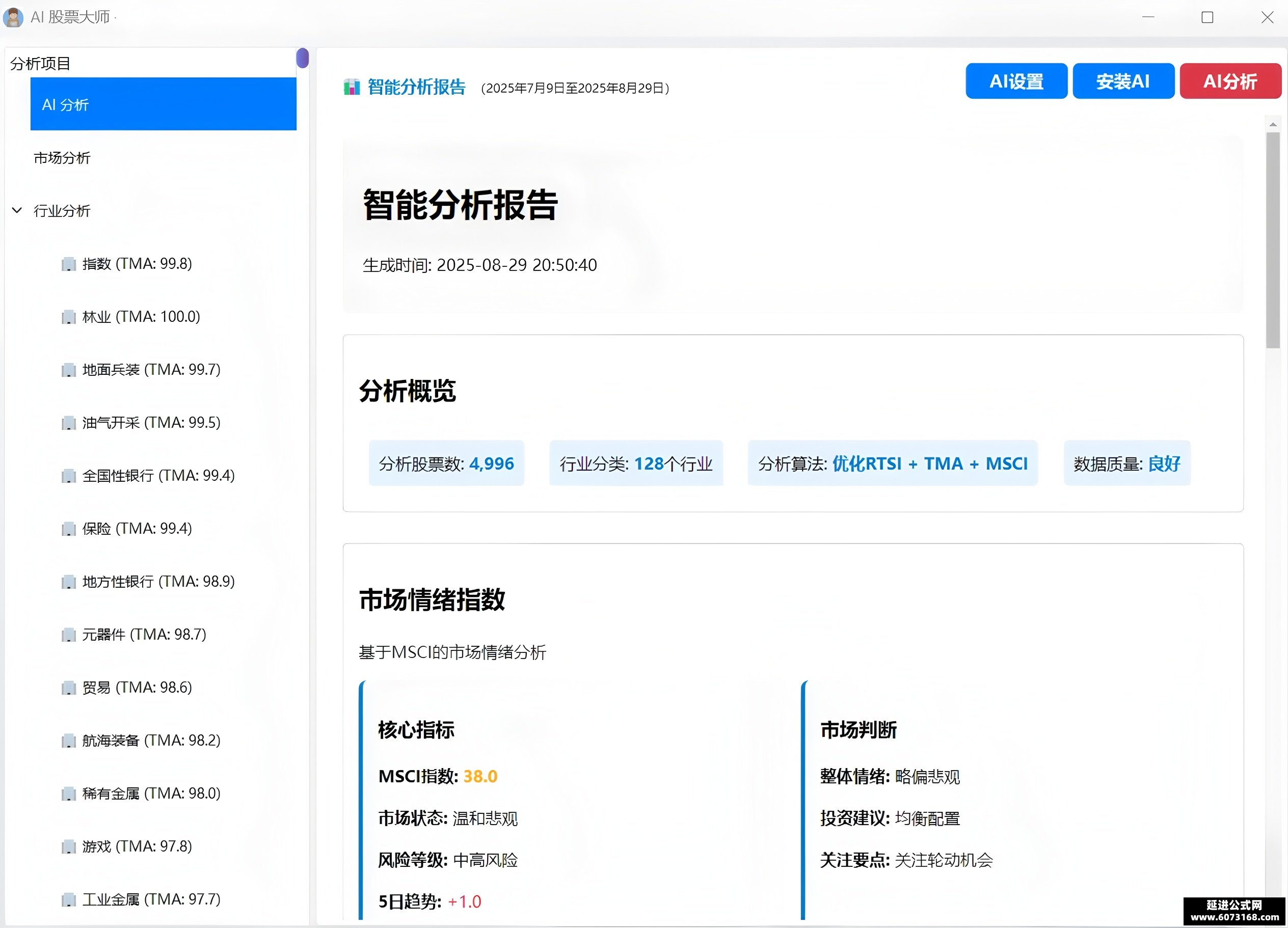Click the AI 股票大师 app avatar icon

click(x=13, y=17)
